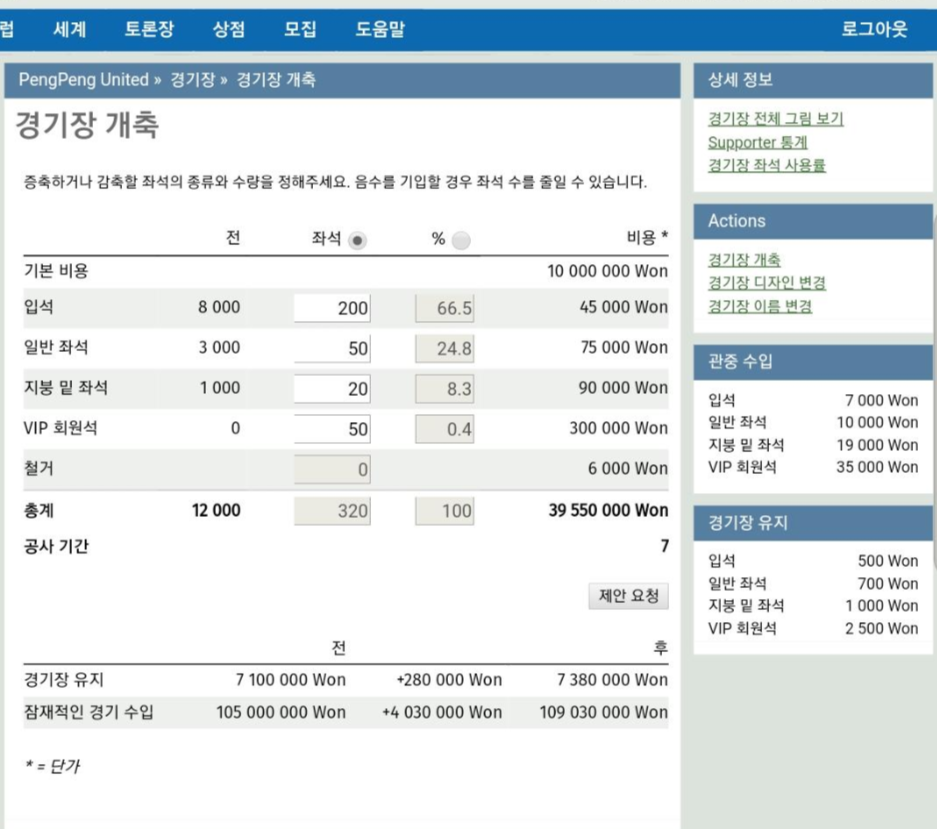The width and height of the screenshot is (937, 829).
Task: Click the 입석 current seats 8 000
Action: click(x=219, y=307)
